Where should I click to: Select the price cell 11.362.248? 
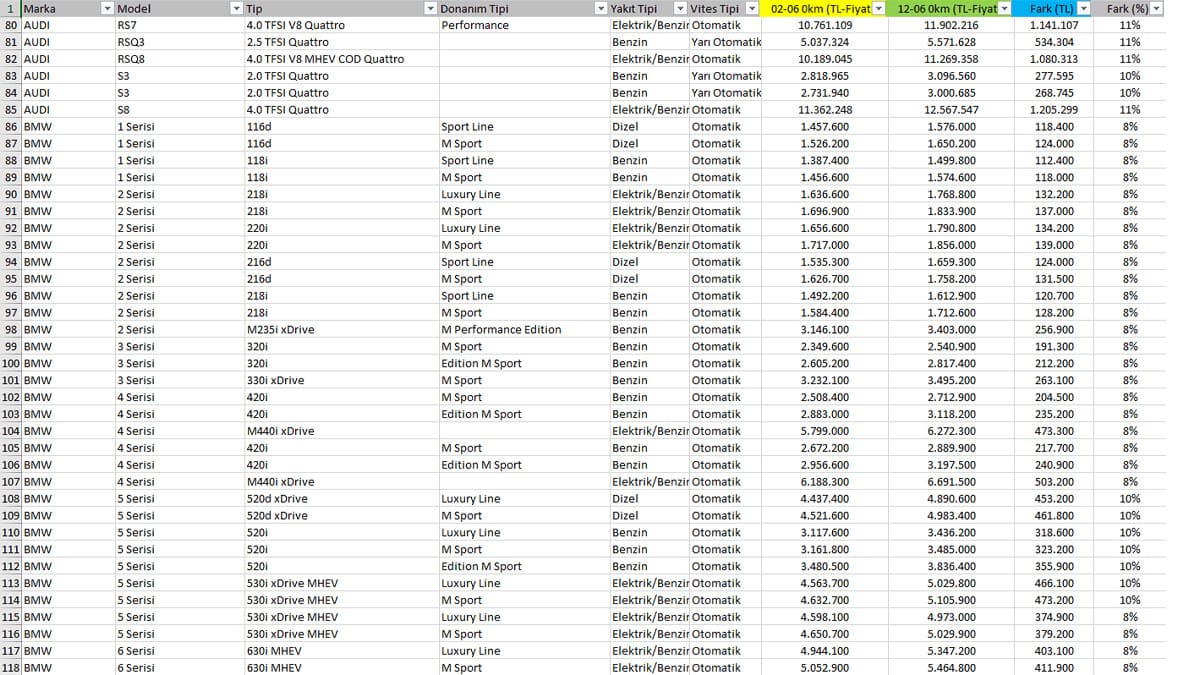click(826, 110)
